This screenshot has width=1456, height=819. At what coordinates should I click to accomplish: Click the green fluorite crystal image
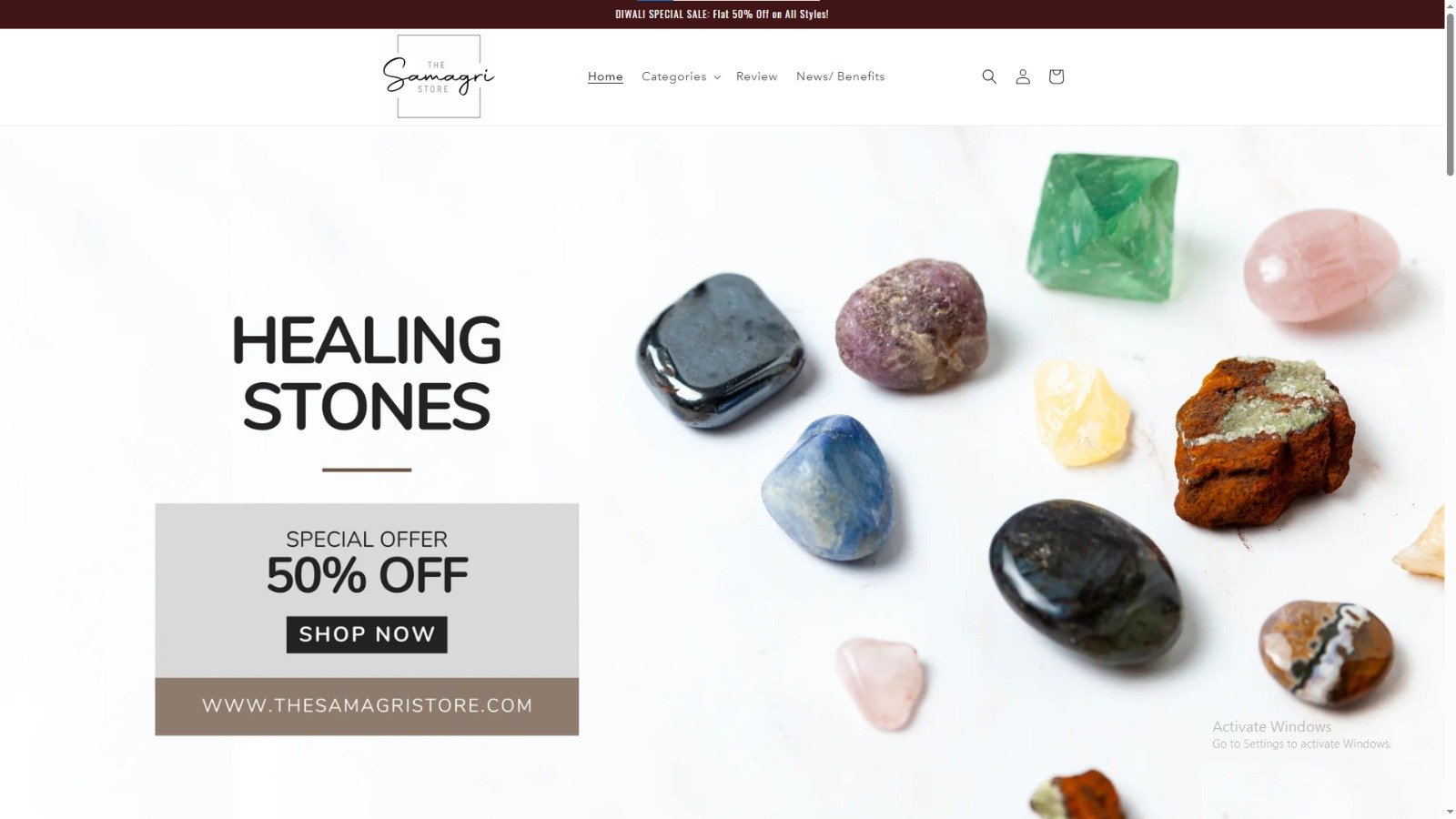[x=1103, y=226]
